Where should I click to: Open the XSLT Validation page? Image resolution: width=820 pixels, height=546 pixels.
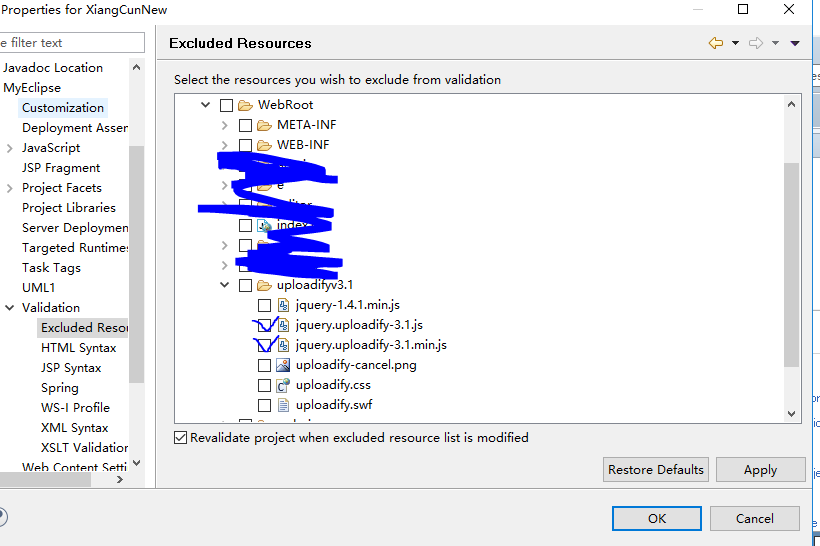coord(84,448)
